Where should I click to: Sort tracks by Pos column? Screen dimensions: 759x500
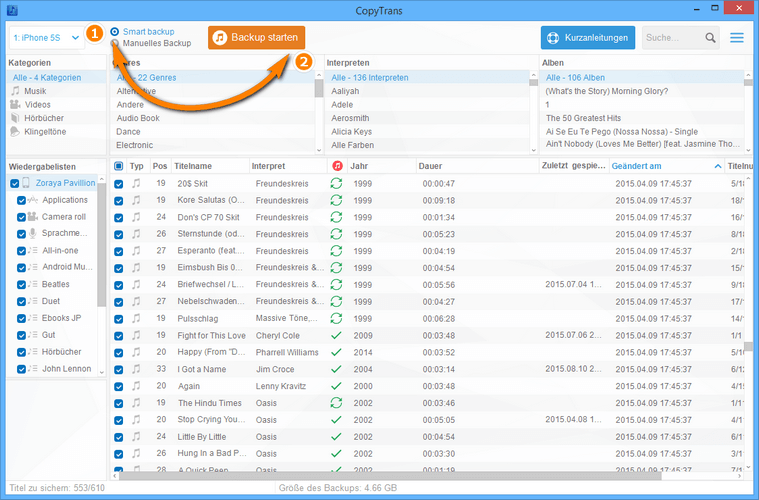tap(160, 166)
